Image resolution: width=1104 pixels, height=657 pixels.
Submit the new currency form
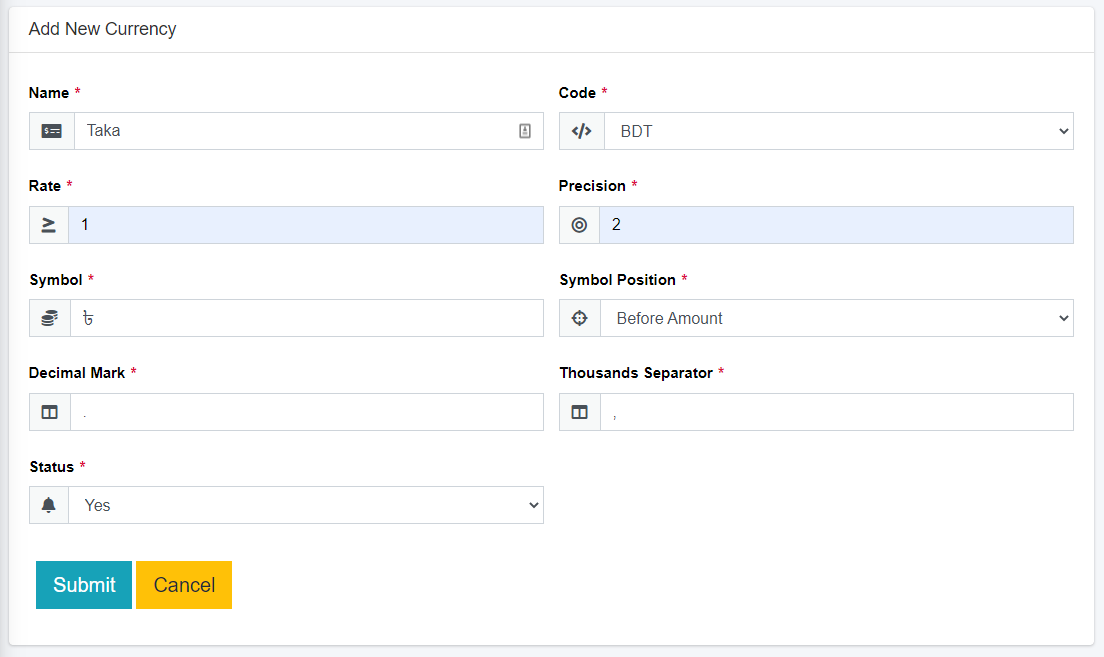[84, 585]
